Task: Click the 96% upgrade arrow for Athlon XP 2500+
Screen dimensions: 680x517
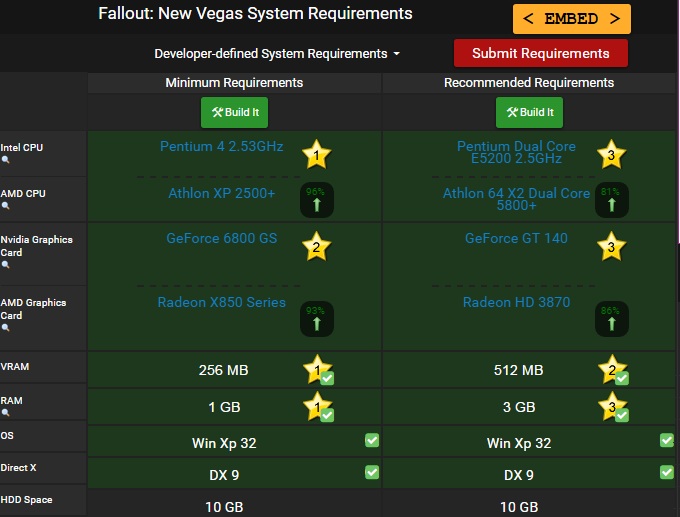Action: click(317, 200)
